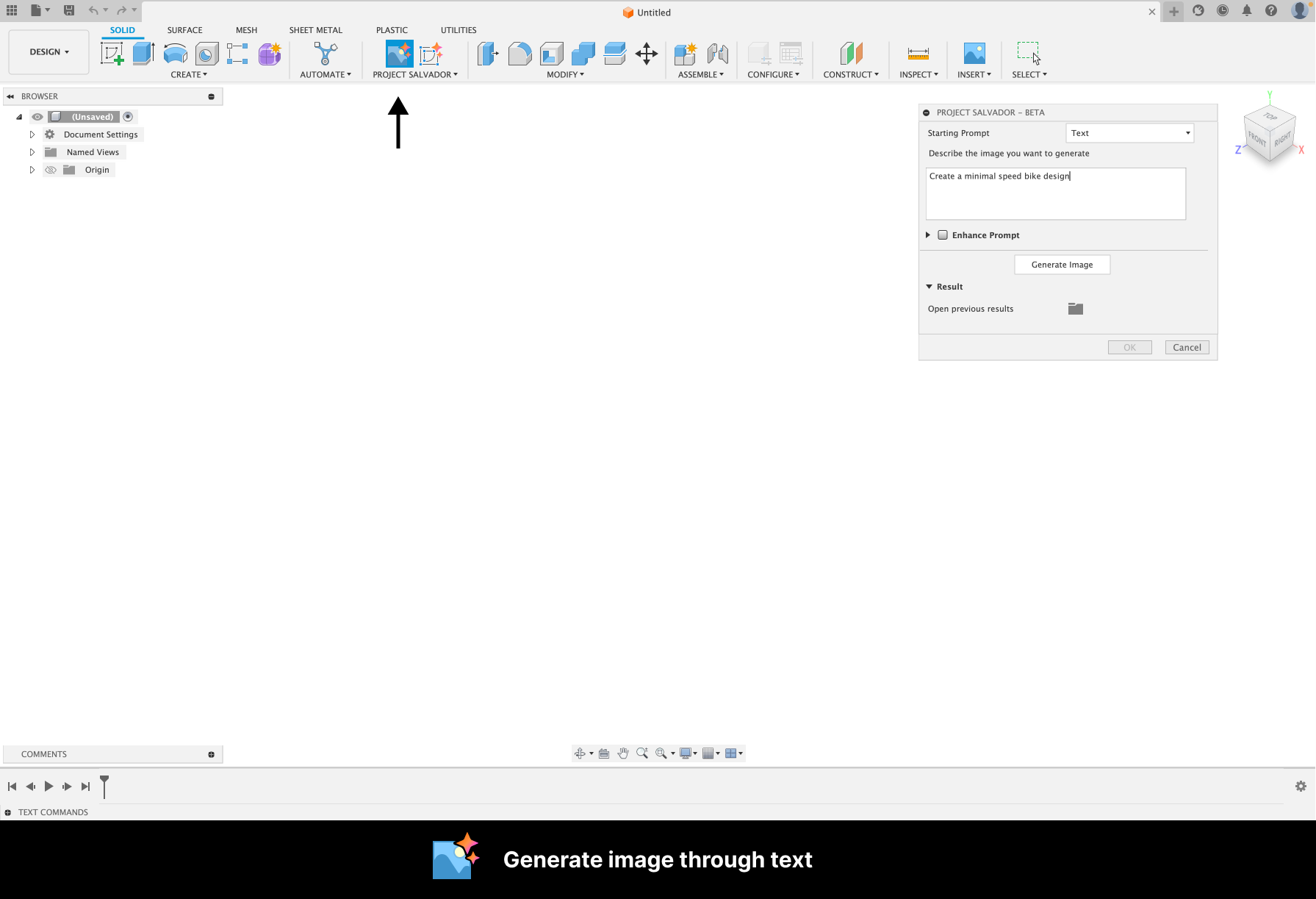1316x899 pixels.
Task: Open timeline settings gear
Action: [x=1301, y=787]
